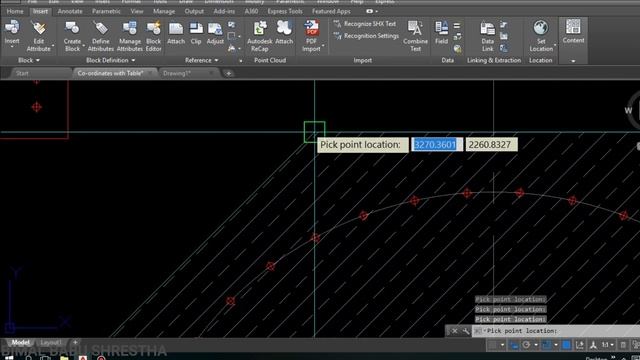
Task: Expand the Content panel arrow
Action: point(573,61)
